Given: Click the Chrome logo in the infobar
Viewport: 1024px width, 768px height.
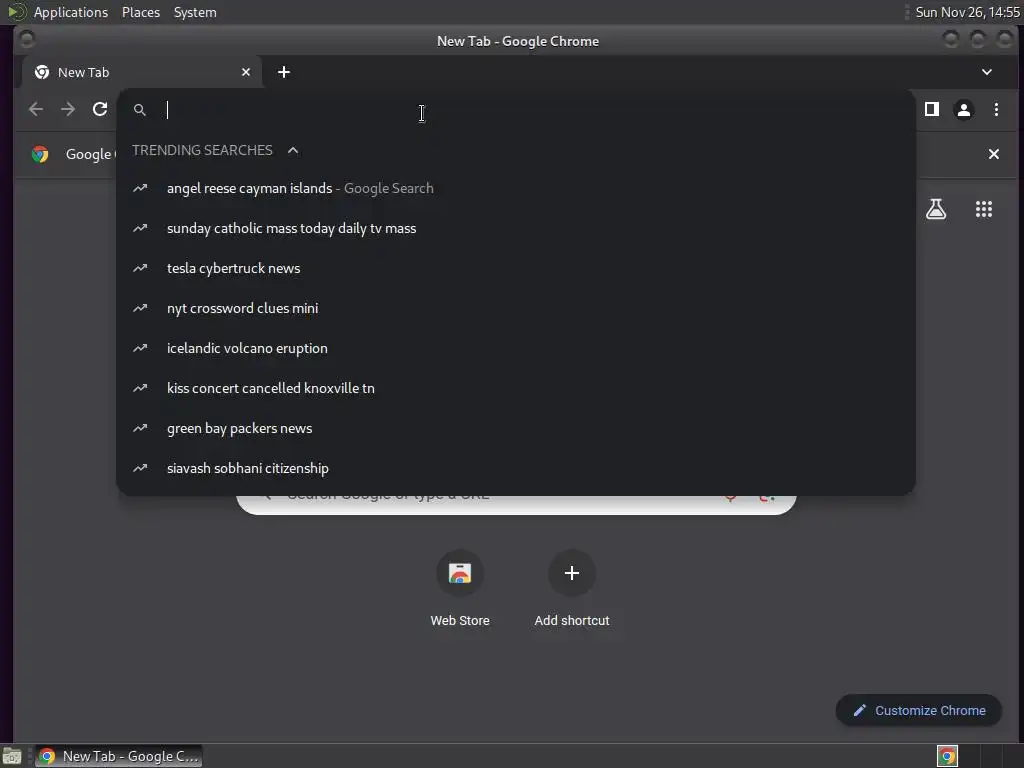Looking at the screenshot, I should [40, 154].
